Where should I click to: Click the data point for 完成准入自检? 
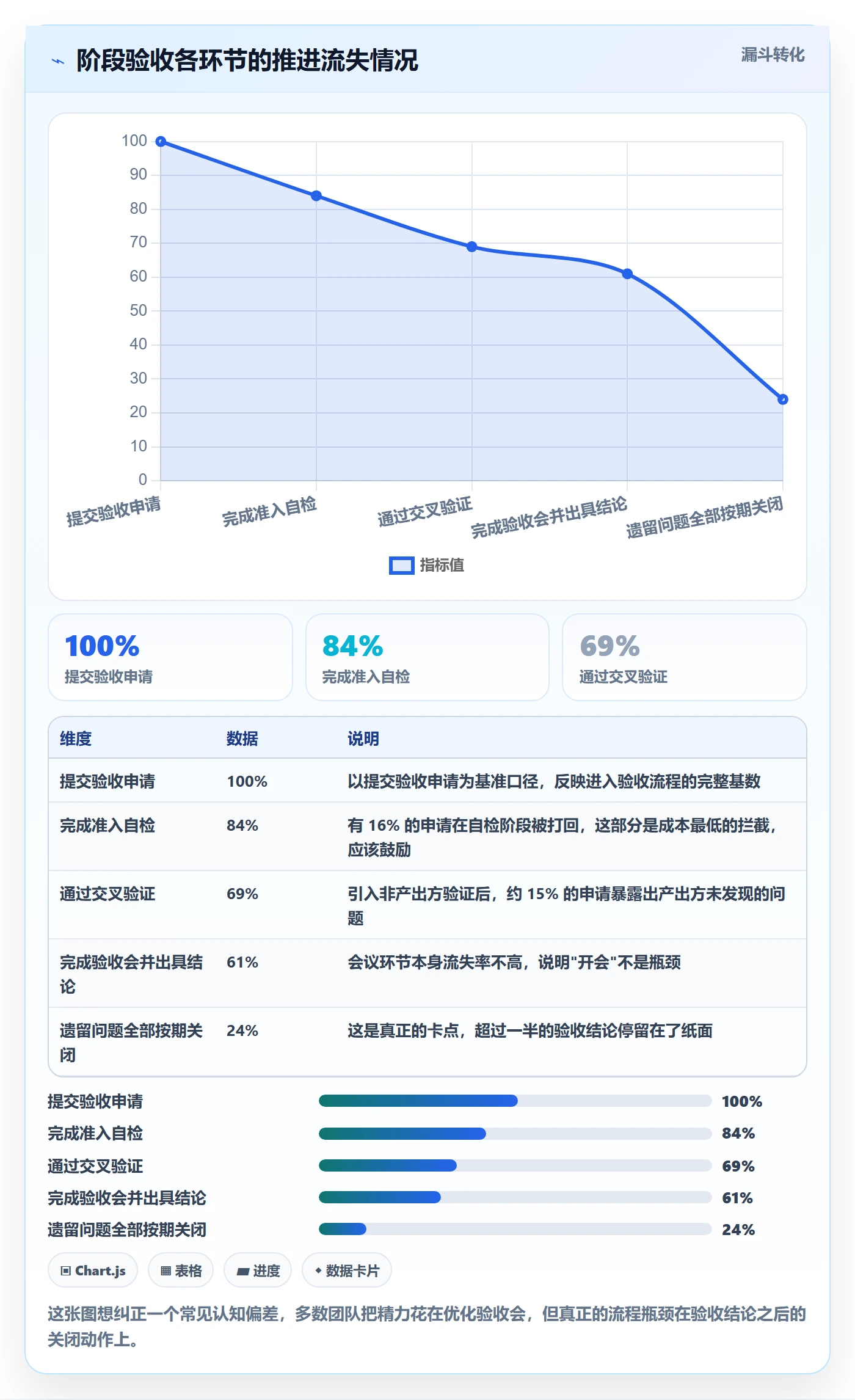pos(316,196)
